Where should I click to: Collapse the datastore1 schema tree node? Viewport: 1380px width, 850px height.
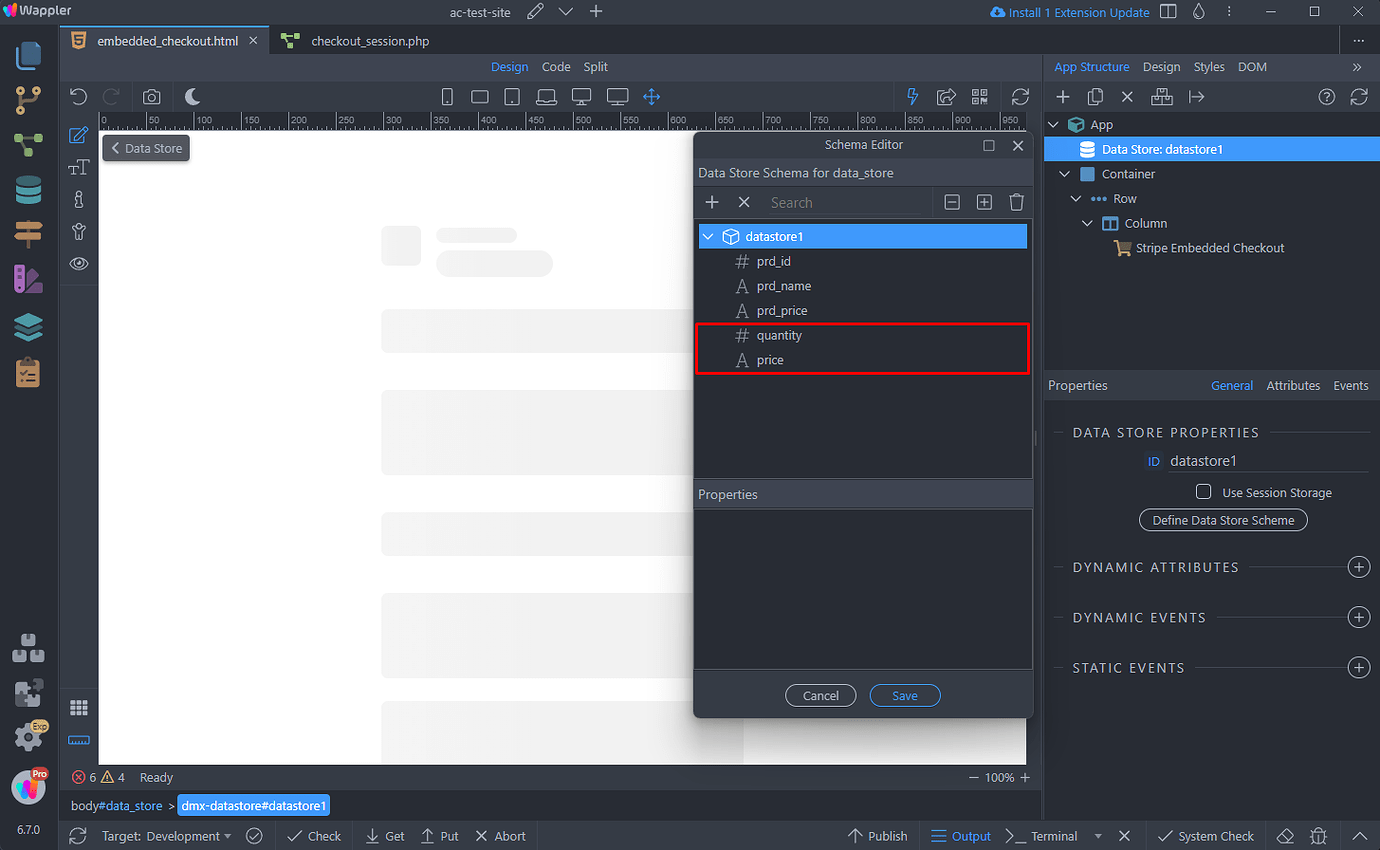click(x=708, y=236)
